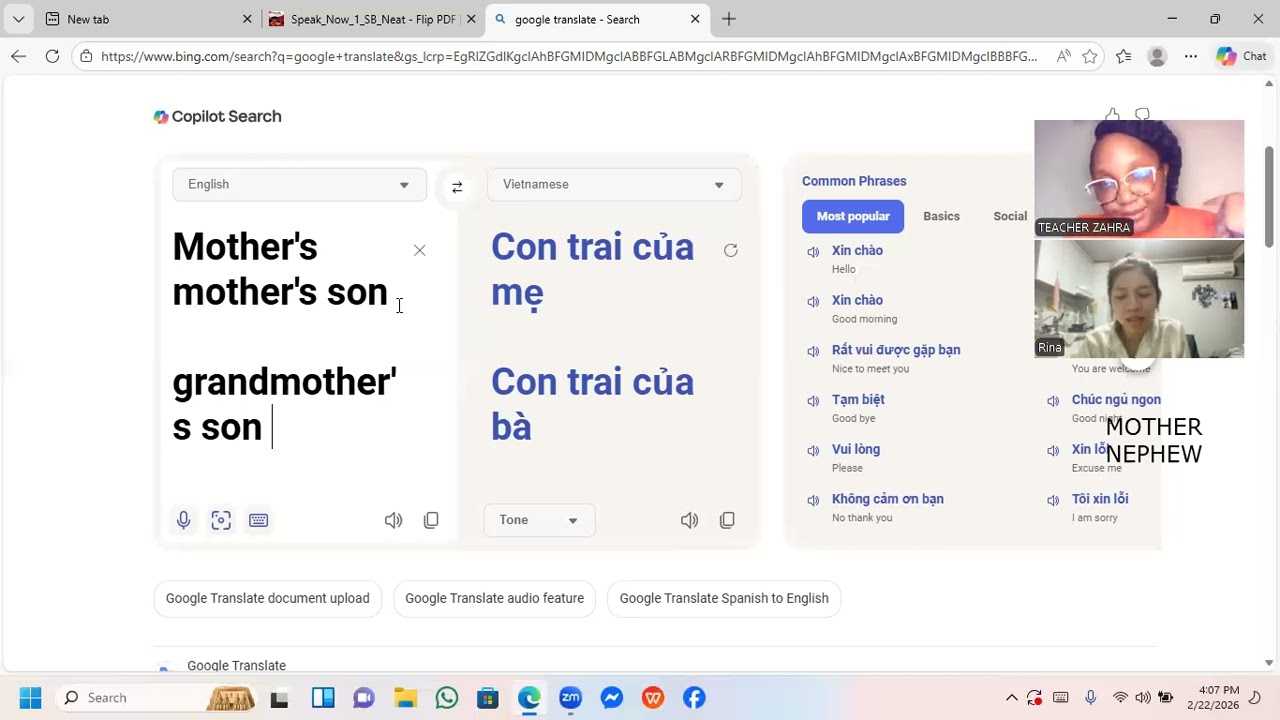Click the Read aloud icon in address bar
This screenshot has height=720, width=1280.
1063,57
